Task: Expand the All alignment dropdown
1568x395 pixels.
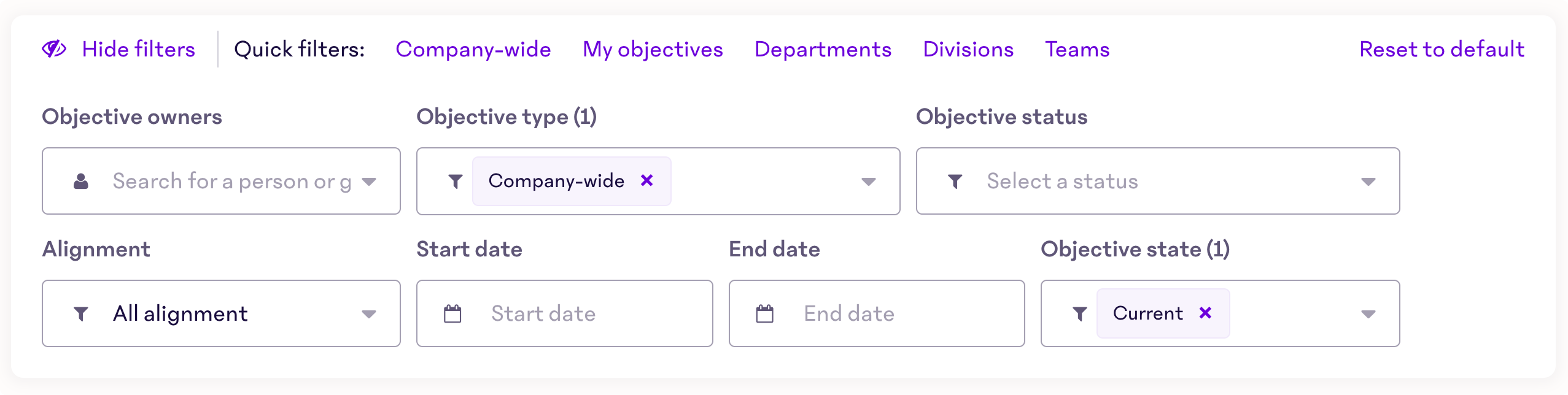Action: point(221,313)
